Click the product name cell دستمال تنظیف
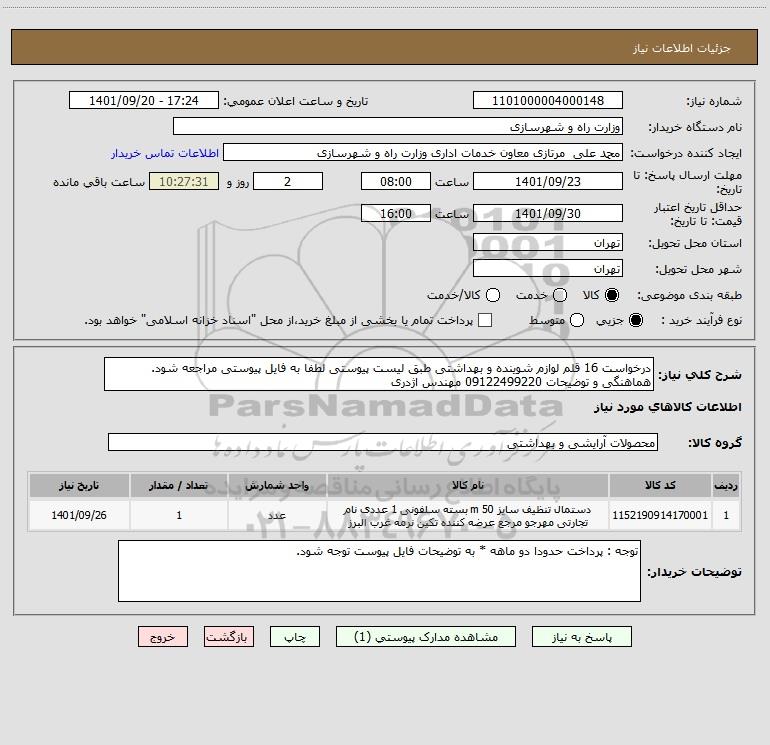 [468, 515]
